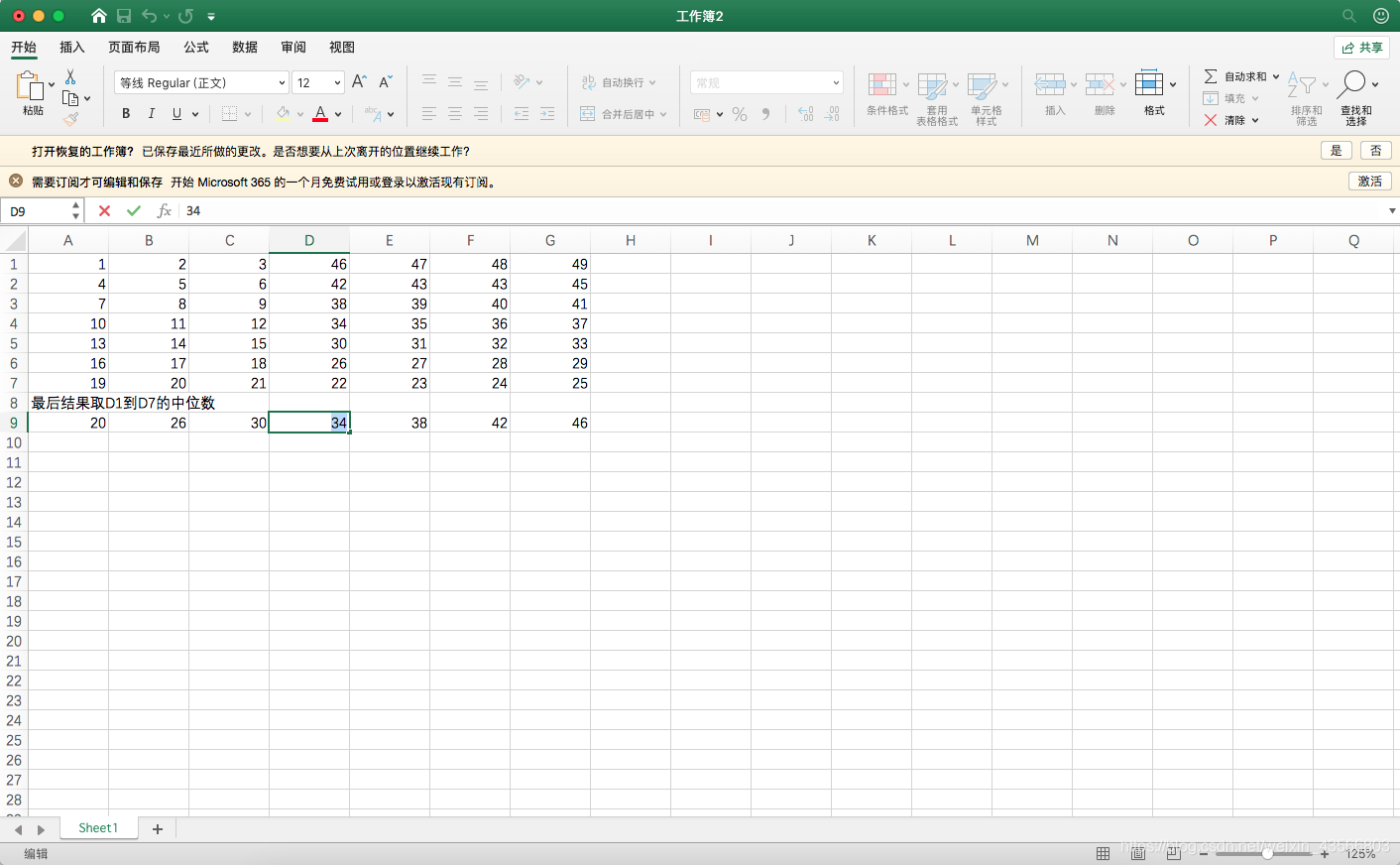Image resolution: width=1400 pixels, height=865 pixels.
Task: Cancel the formula bar entry
Action: click(104, 210)
